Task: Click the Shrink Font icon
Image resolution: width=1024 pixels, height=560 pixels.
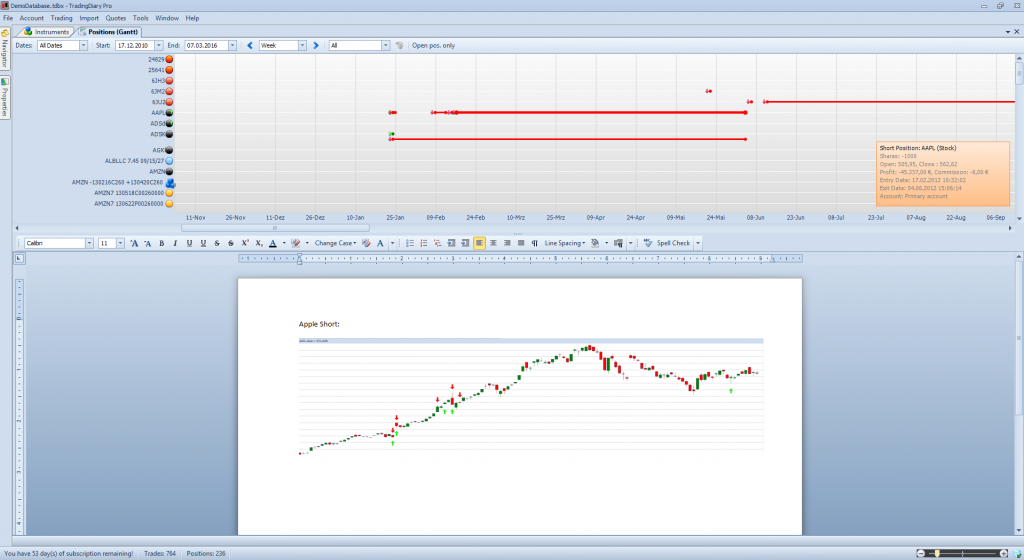Action: (x=148, y=243)
